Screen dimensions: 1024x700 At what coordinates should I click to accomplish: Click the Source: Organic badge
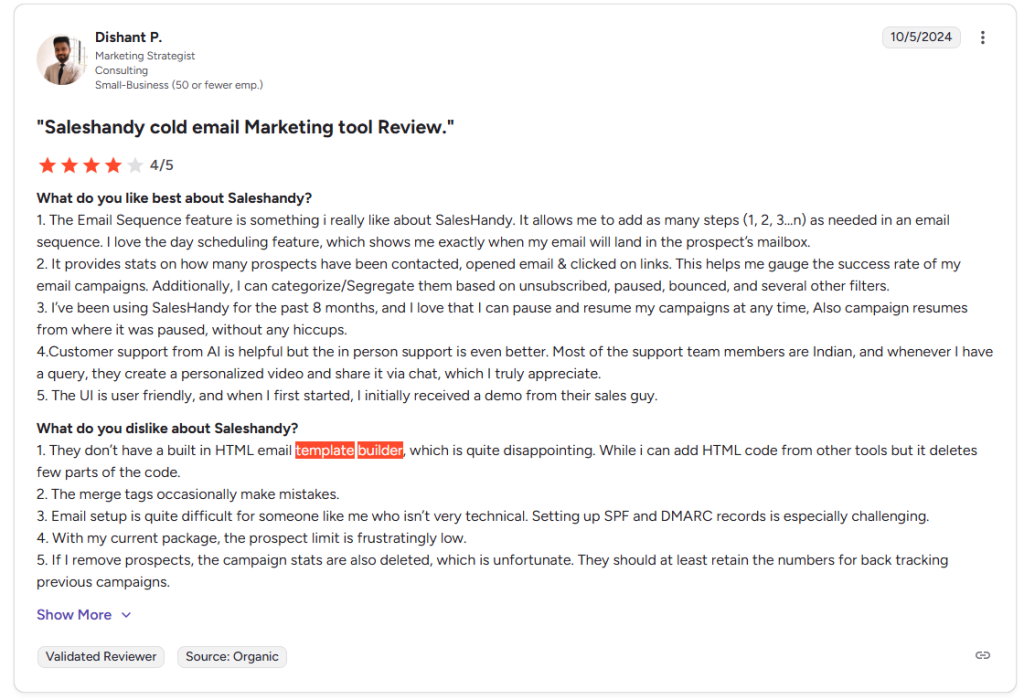pyautogui.click(x=233, y=657)
